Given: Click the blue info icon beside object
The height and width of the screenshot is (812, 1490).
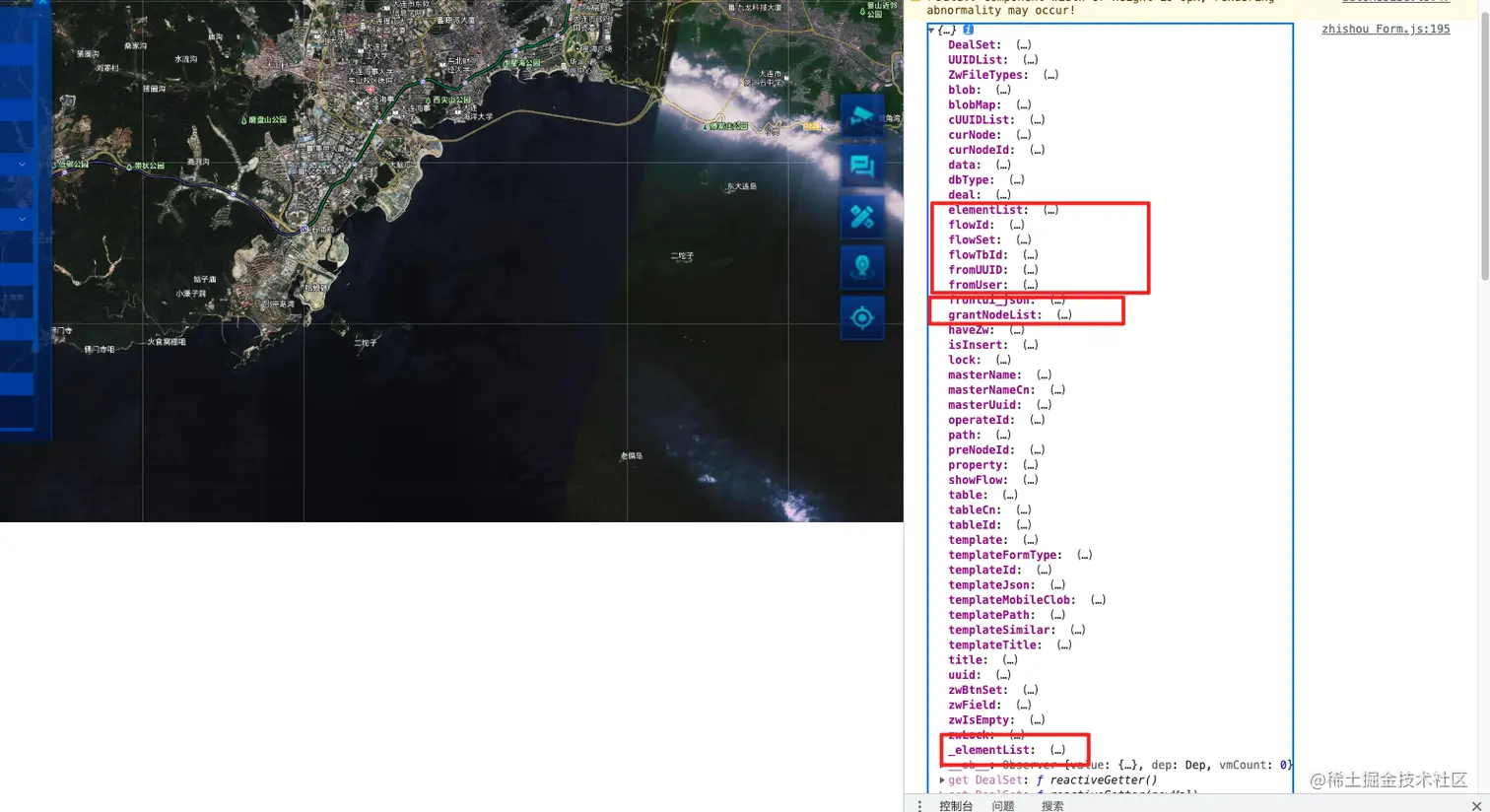Looking at the screenshot, I should point(968,30).
